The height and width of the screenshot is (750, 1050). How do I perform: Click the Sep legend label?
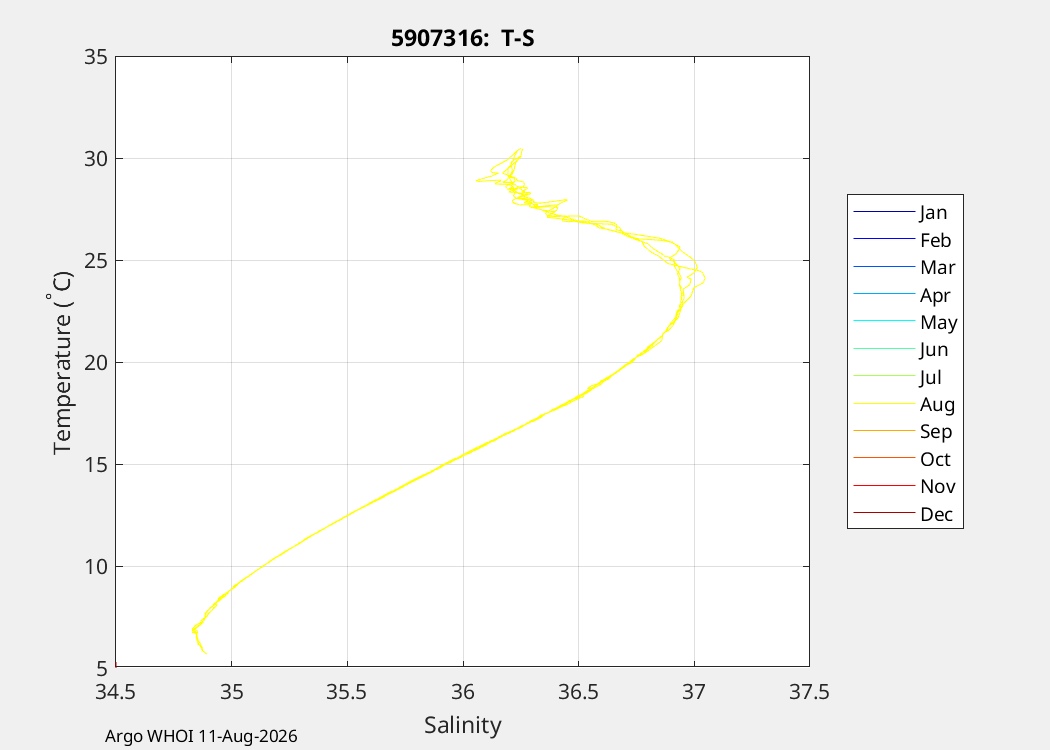935,431
